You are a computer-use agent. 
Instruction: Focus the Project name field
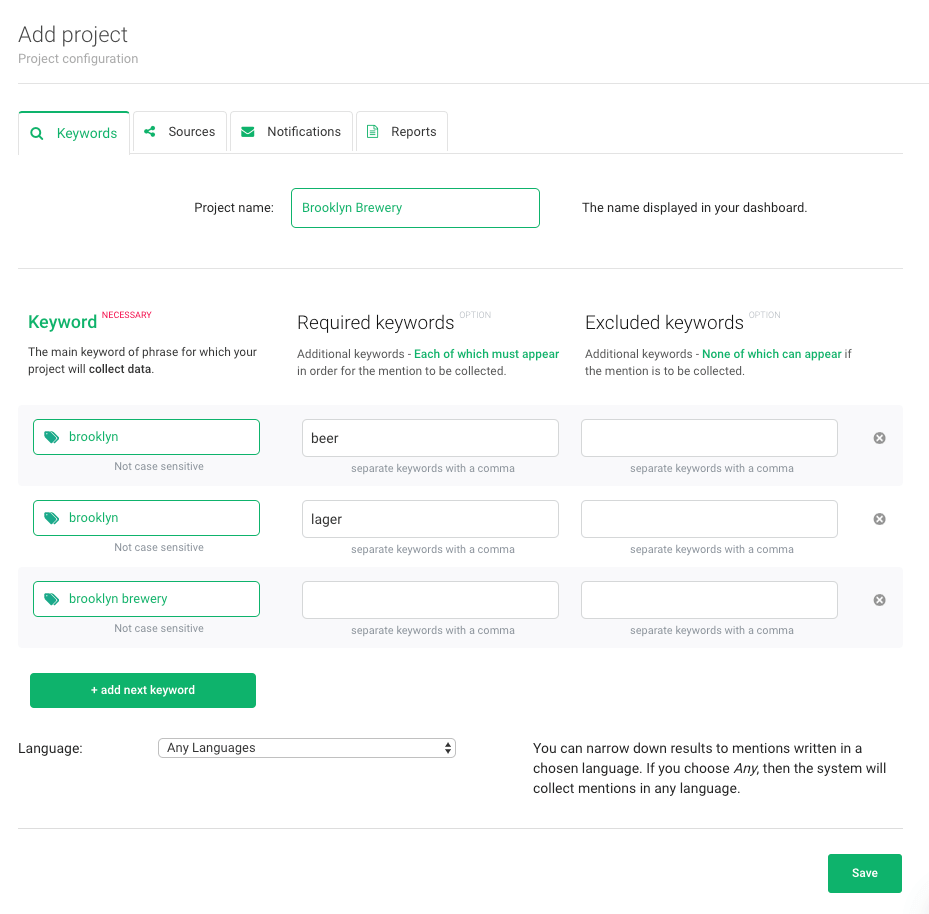click(415, 208)
